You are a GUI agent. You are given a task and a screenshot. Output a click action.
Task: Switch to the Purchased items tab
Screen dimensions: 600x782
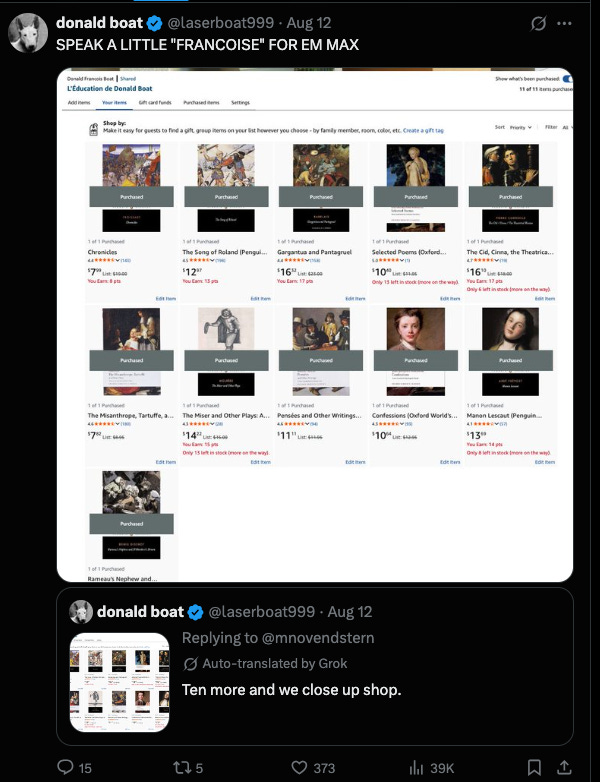coord(201,102)
